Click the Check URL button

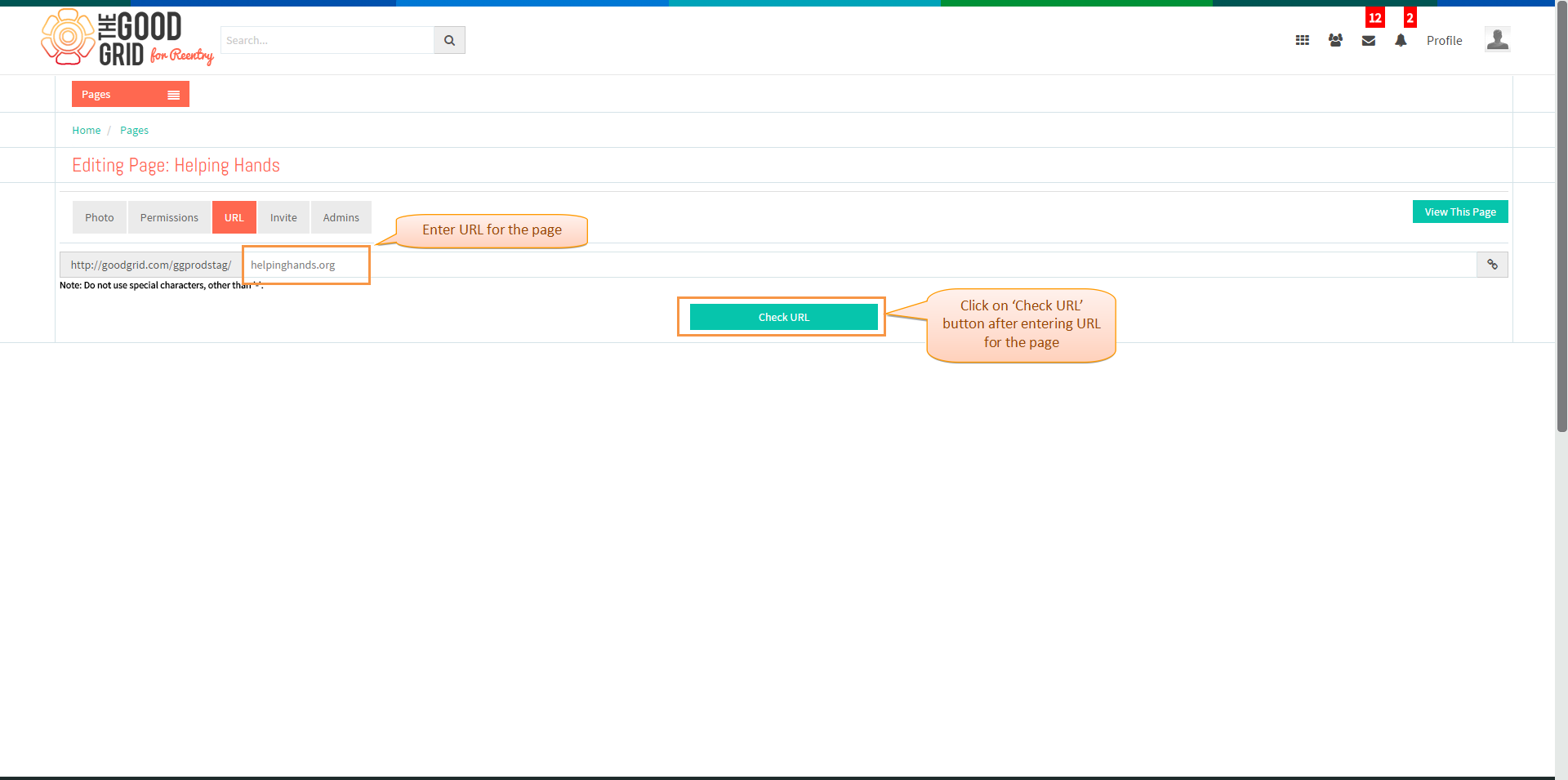click(x=784, y=317)
